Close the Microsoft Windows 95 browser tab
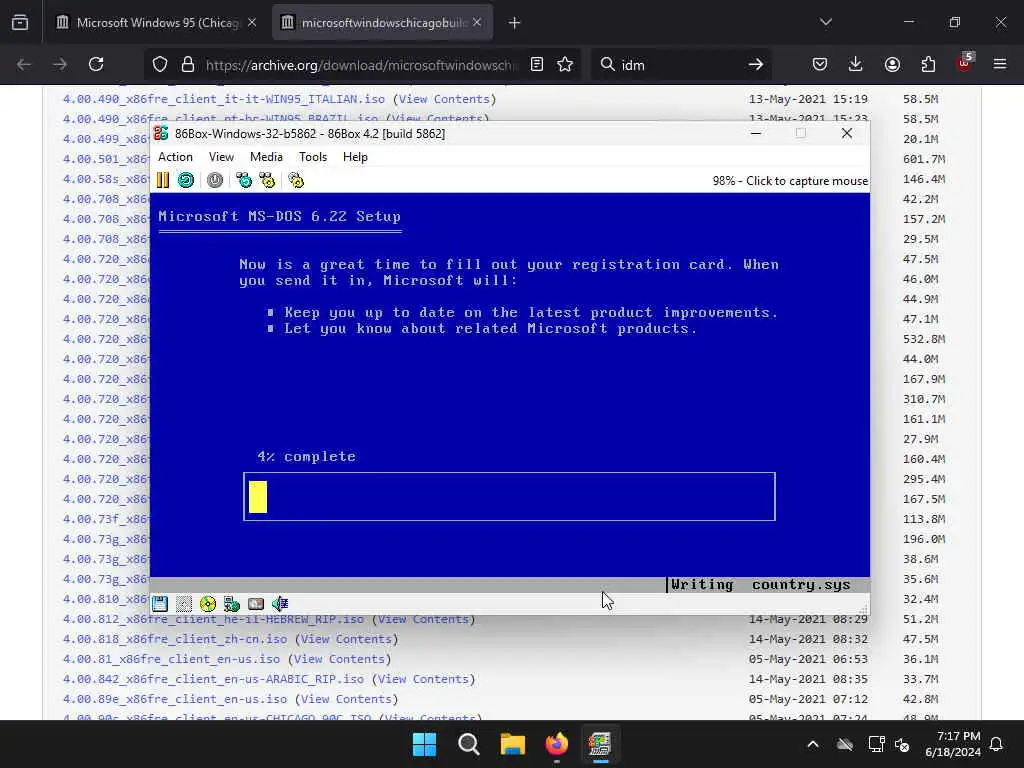Screen dimensions: 1024x768 pos(252,22)
